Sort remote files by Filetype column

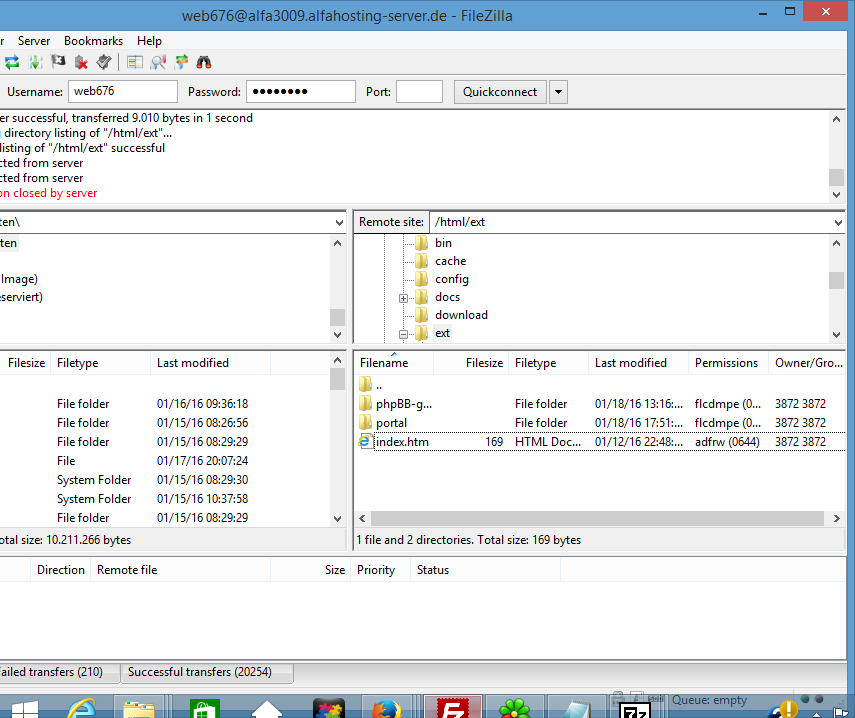[x=549, y=363]
